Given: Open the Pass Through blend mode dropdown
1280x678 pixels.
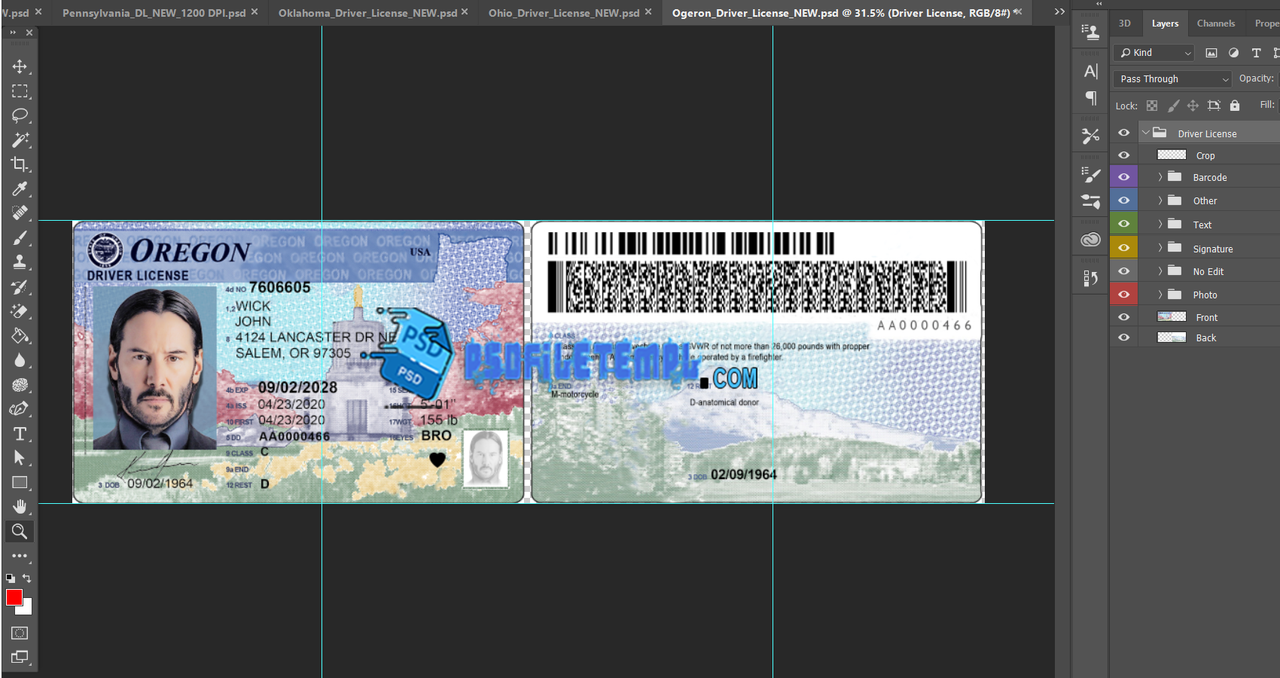Looking at the screenshot, I should click(x=1173, y=79).
